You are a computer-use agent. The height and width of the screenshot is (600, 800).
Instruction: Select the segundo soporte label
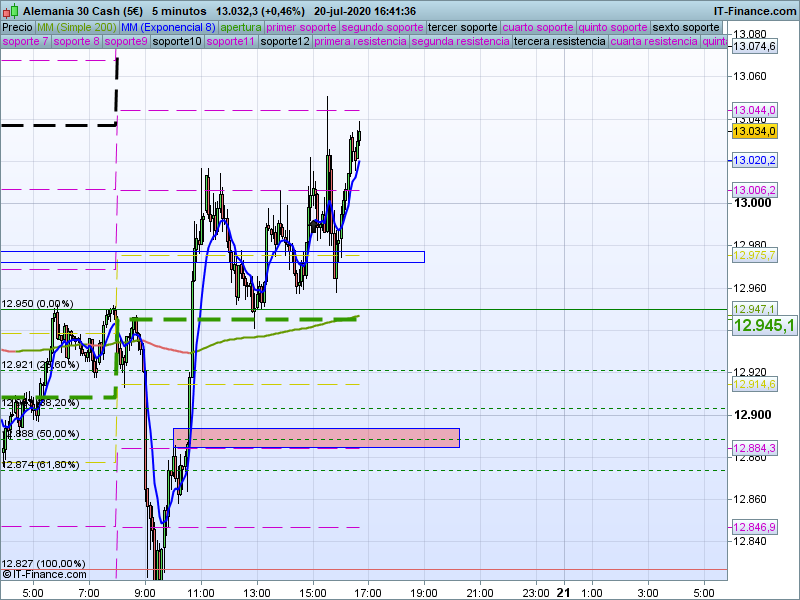(382, 27)
